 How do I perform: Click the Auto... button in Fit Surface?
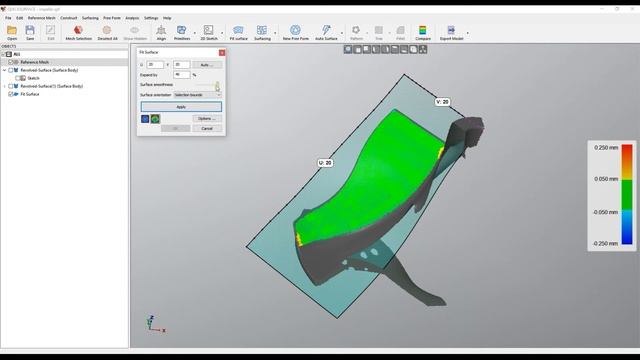(207, 65)
